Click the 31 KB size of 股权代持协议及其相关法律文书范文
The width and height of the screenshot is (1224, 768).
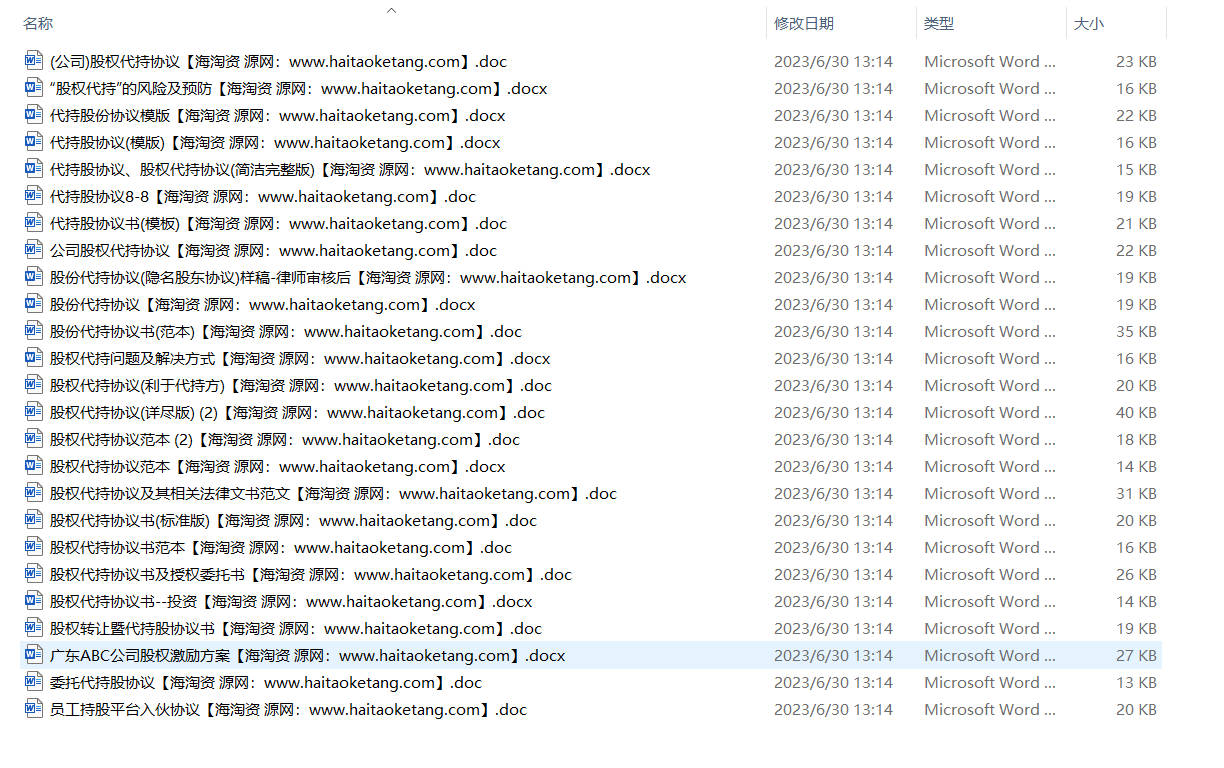click(1136, 493)
